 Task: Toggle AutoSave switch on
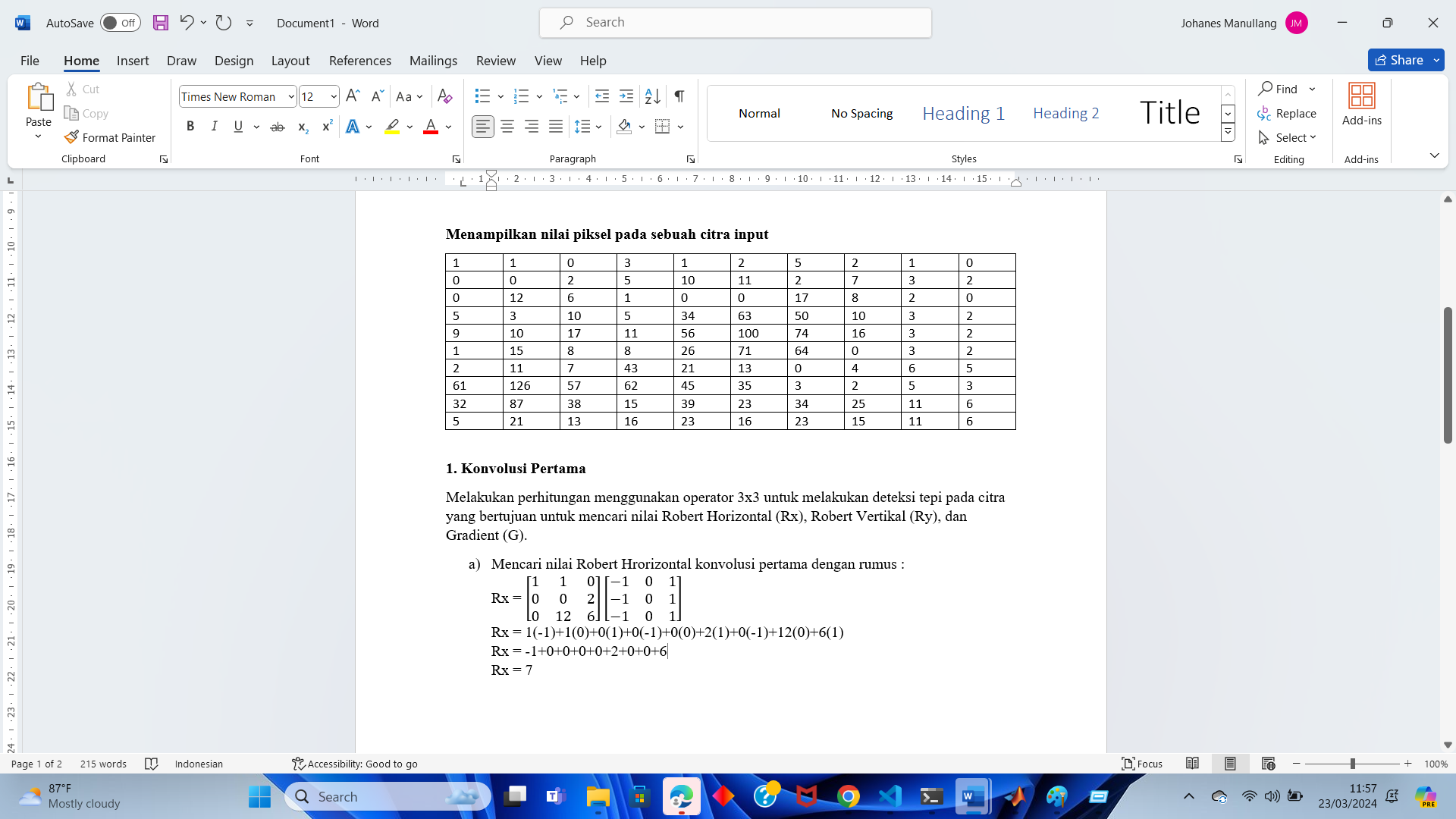(x=121, y=23)
